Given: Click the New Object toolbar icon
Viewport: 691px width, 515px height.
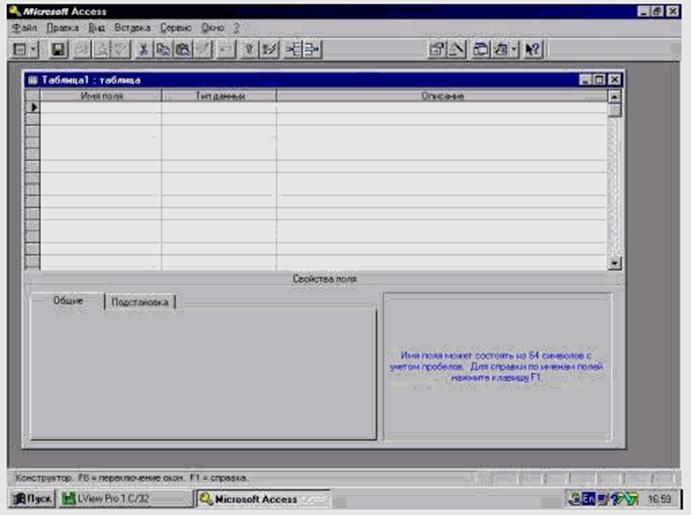Looking at the screenshot, I should pyautogui.click(x=501, y=49).
